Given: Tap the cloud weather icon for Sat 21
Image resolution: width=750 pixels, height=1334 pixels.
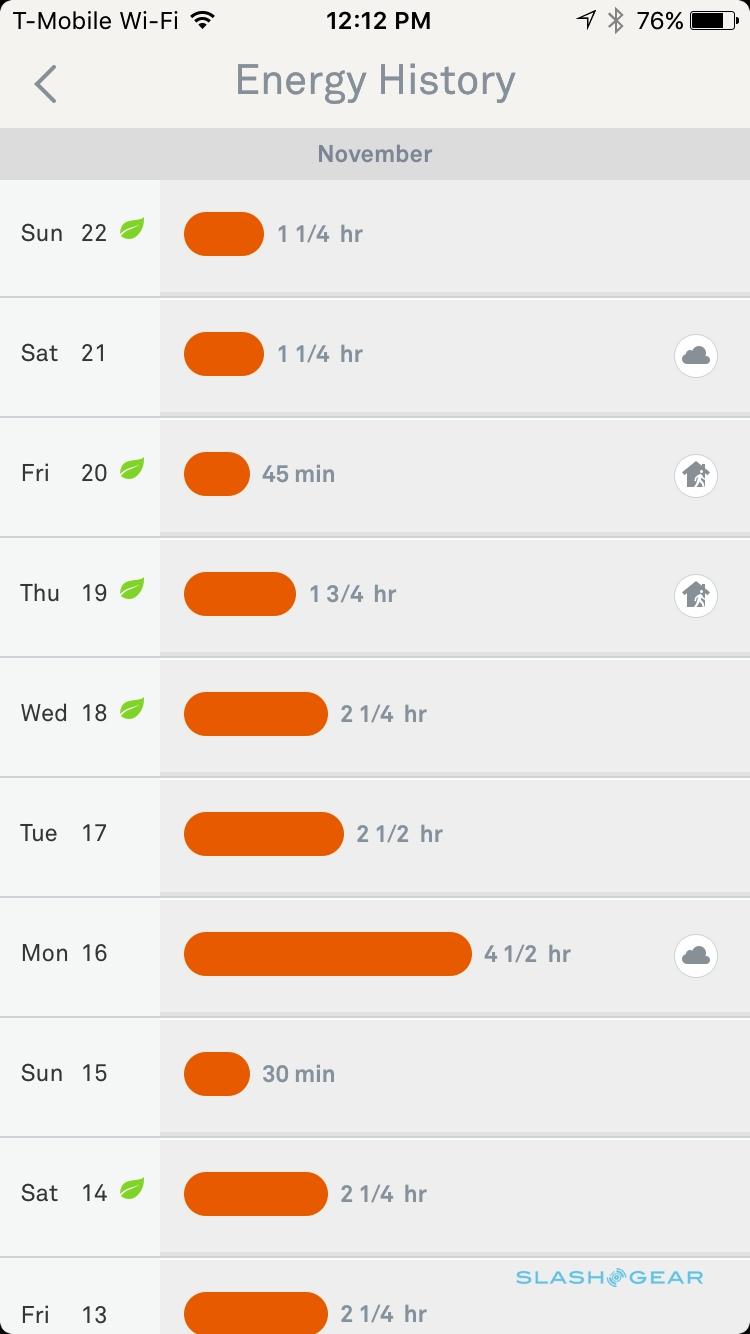Looking at the screenshot, I should click(x=695, y=355).
